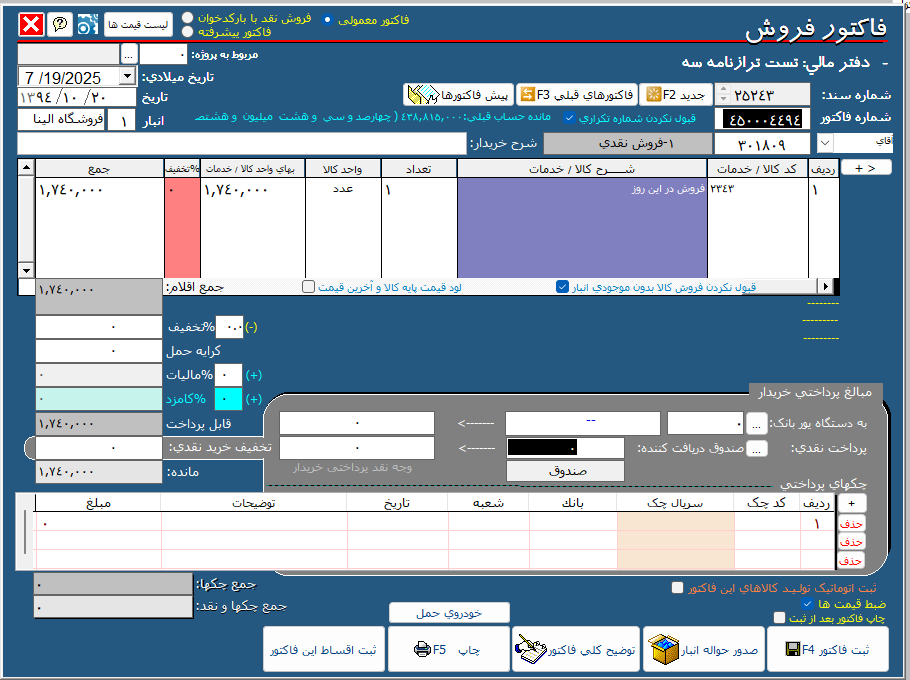This screenshot has height=680, width=910.
Task: Open previous invoices (فاکتورهای قبلی F3)
Action: 577,95
